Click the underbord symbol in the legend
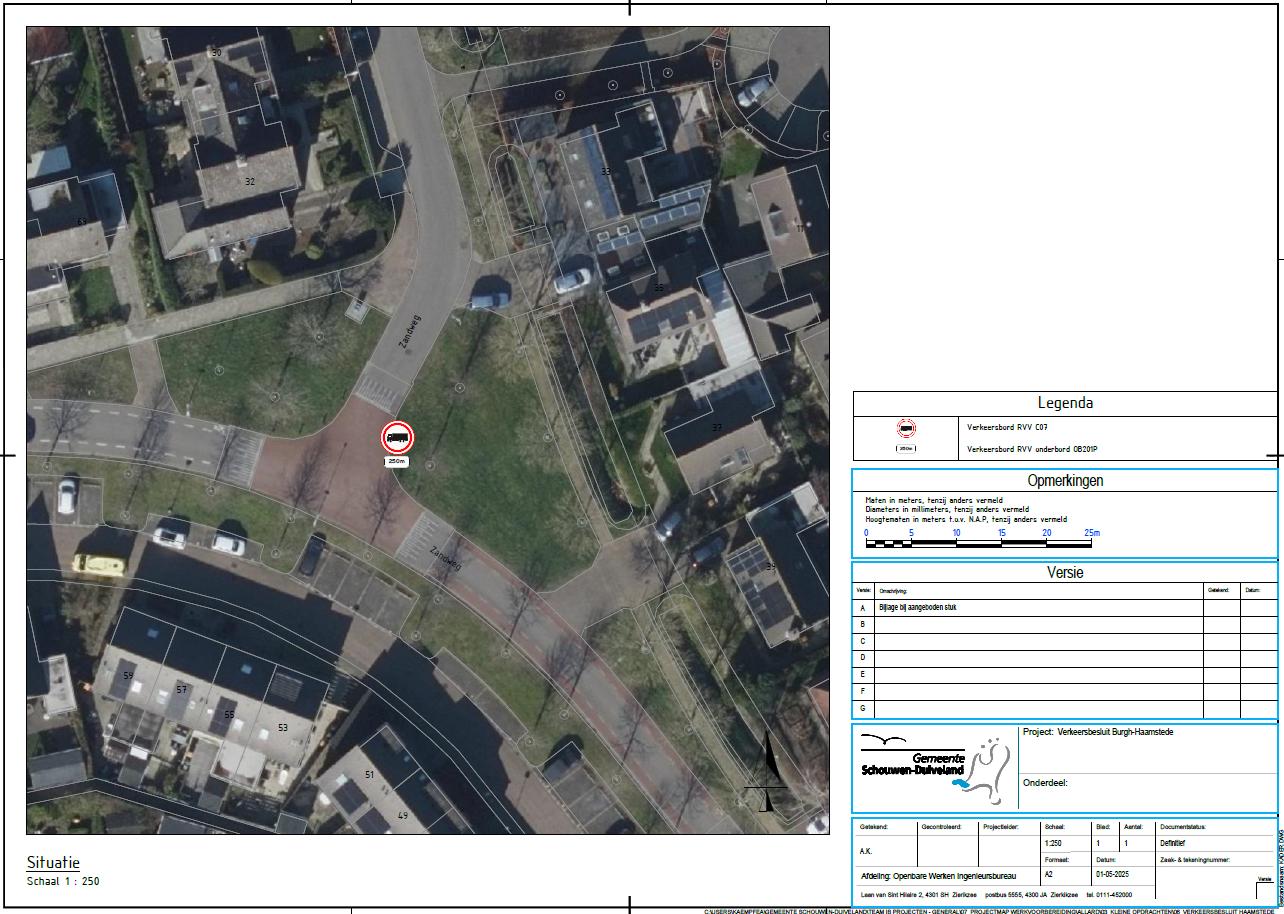Viewport: 1284px width, 914px height. [906, 449]
